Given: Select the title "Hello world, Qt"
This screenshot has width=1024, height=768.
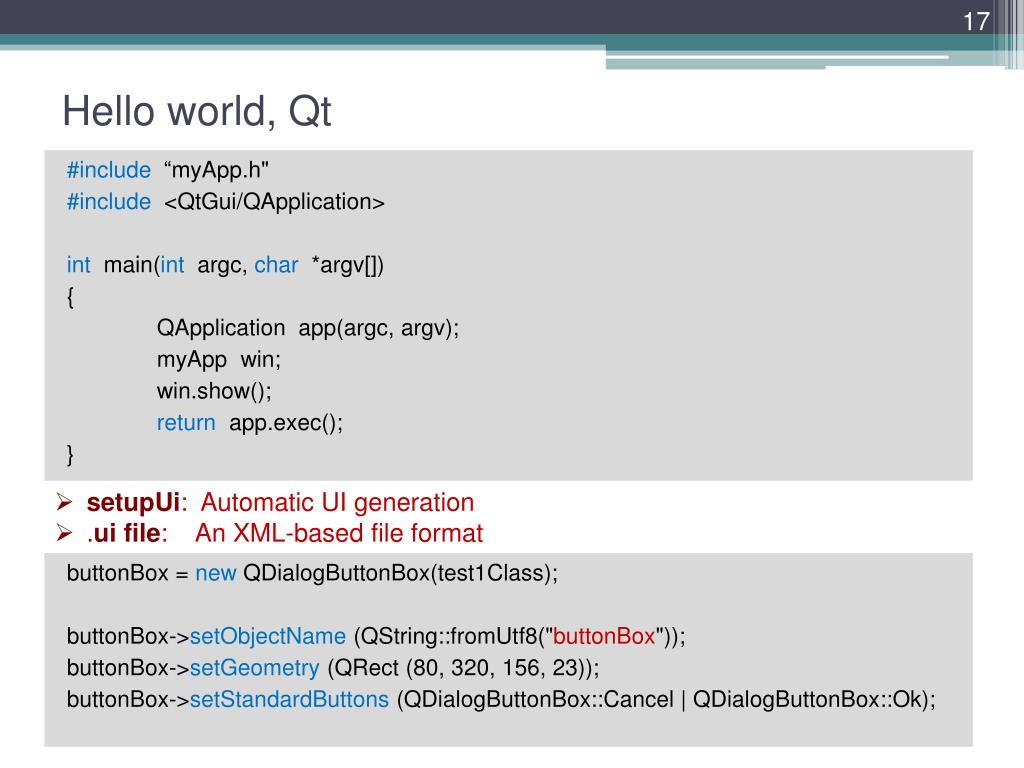Looking at the screenshot, I should (197, 111).
